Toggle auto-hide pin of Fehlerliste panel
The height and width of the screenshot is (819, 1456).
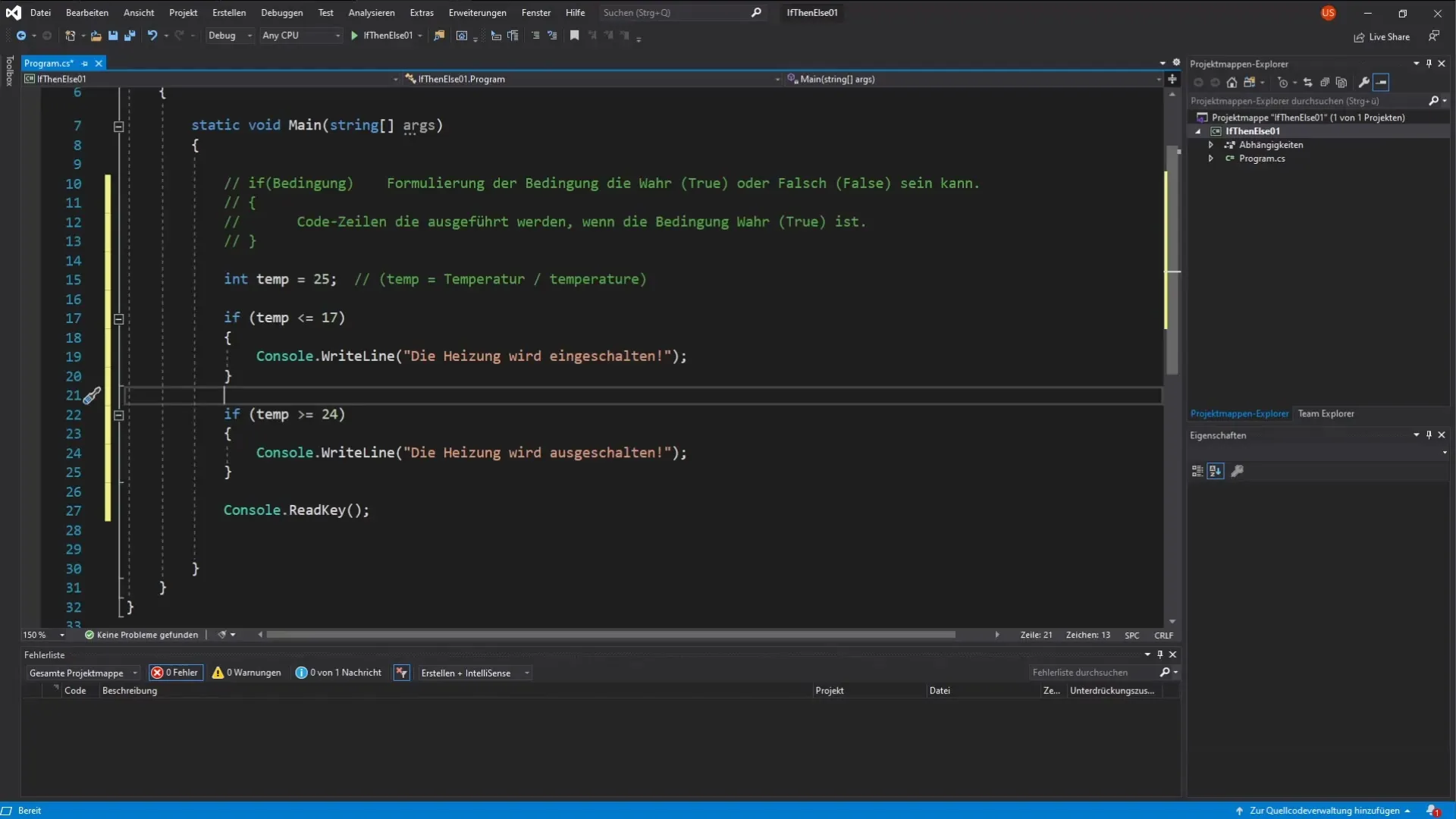click(x=1159, y=654)
